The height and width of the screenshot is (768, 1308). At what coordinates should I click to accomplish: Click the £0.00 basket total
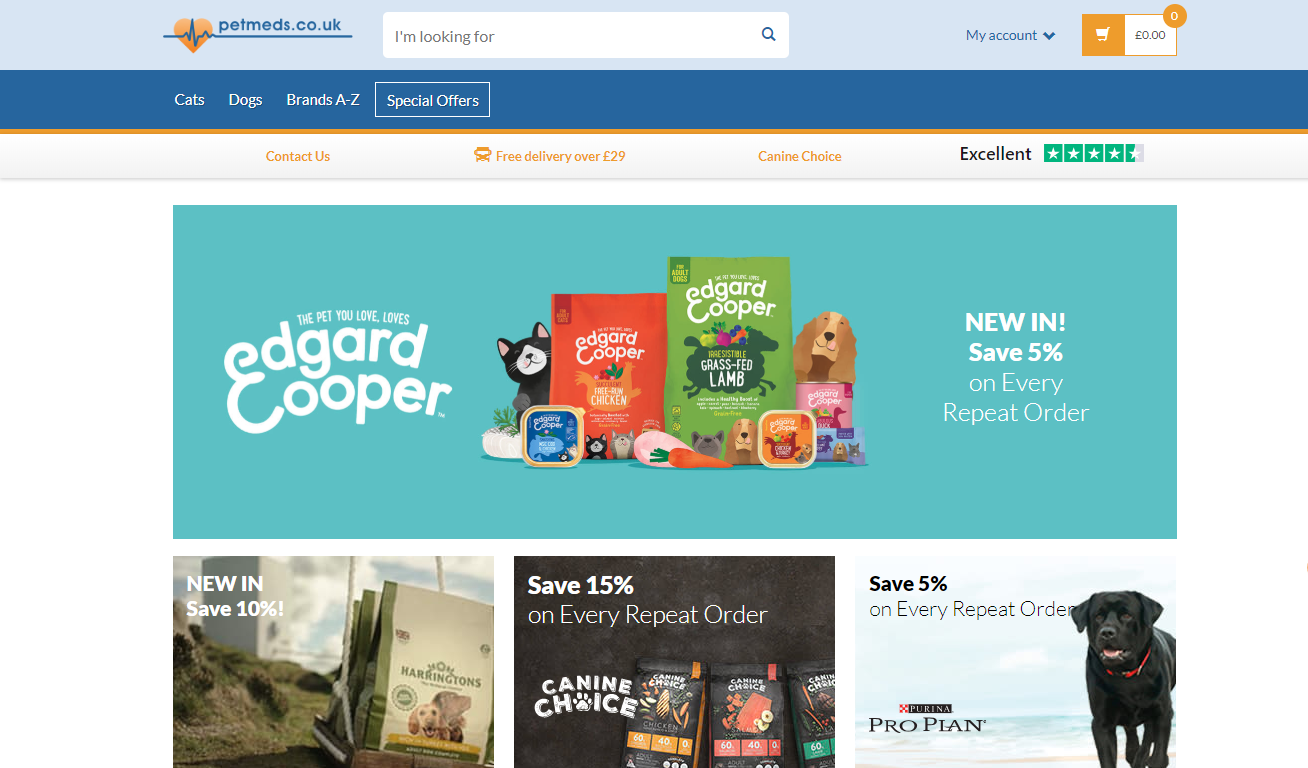1150,35
